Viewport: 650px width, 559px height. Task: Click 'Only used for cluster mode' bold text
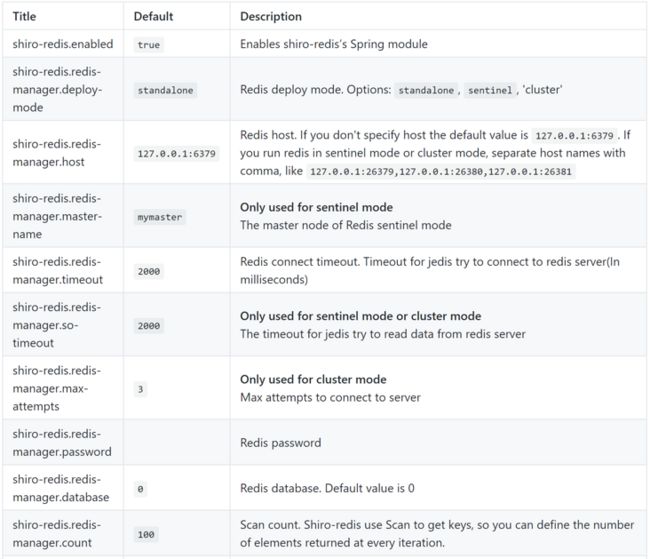pyautogui.click(x=313, y=379)
